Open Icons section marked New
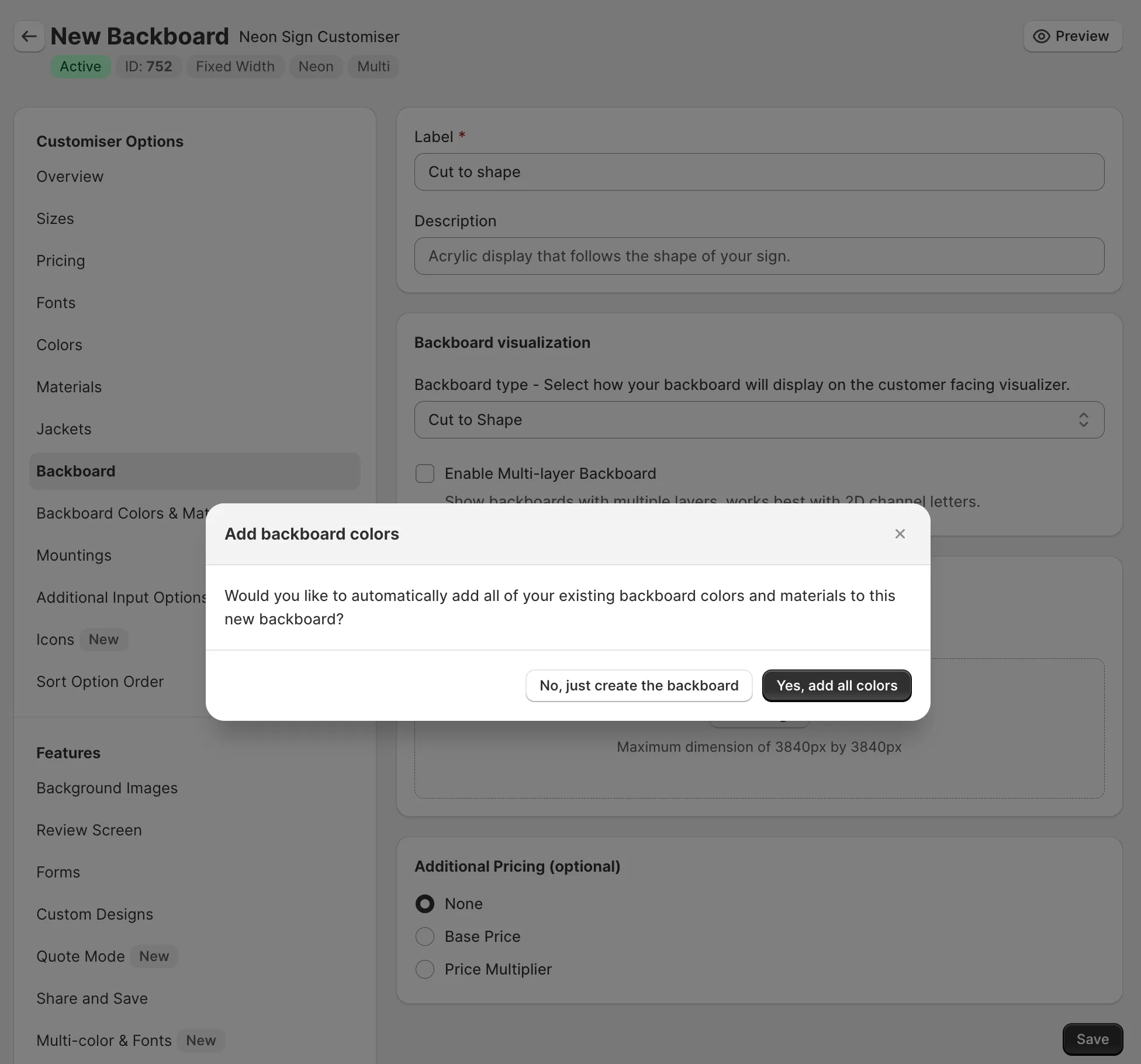The height and width of the screenshot is (1064, 1141). 55,639
